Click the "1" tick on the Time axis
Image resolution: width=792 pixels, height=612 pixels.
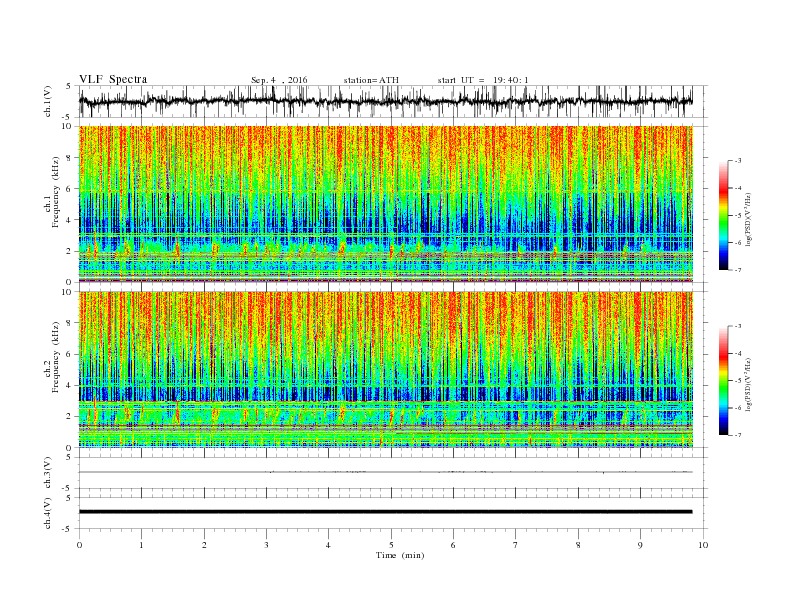[x=141, y=545]
